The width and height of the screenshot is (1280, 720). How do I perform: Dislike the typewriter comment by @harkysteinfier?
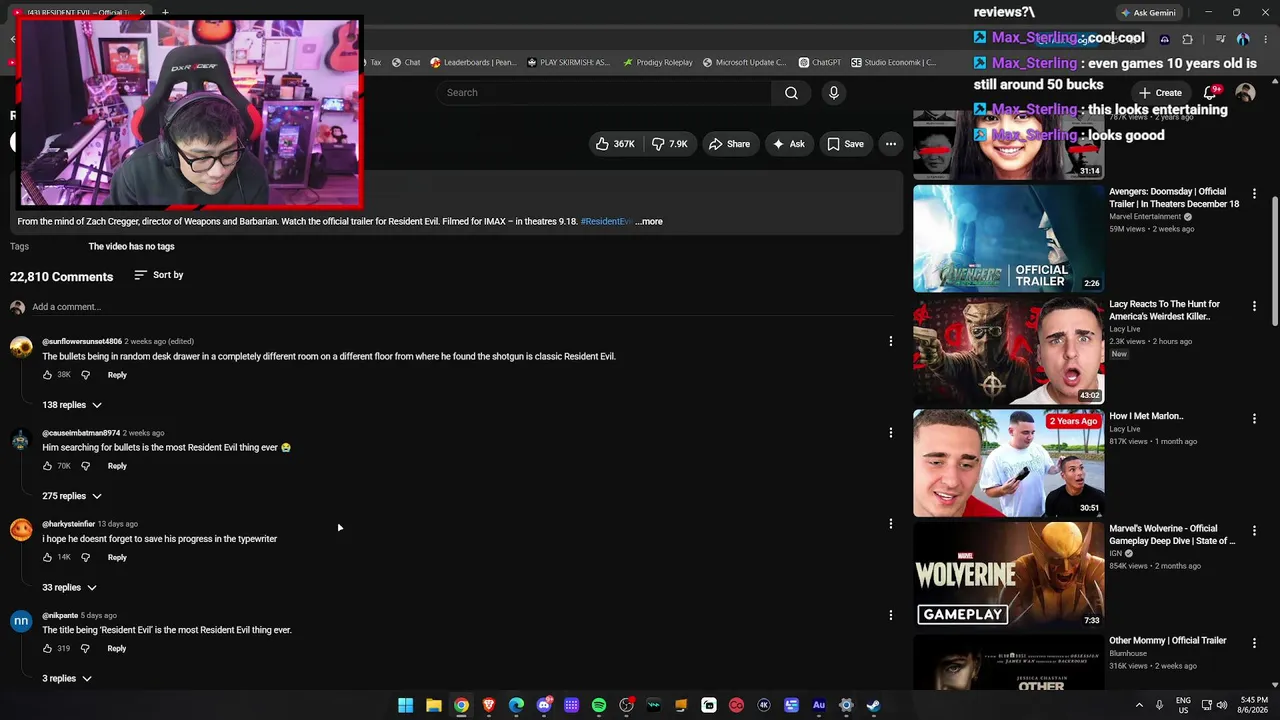point(85,557)
